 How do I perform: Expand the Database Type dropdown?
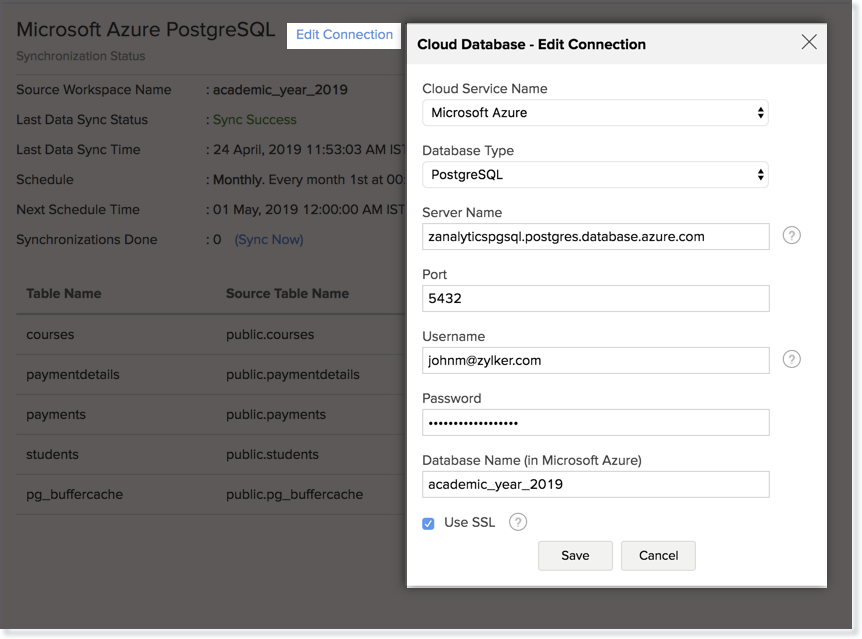tap(595, 175)
